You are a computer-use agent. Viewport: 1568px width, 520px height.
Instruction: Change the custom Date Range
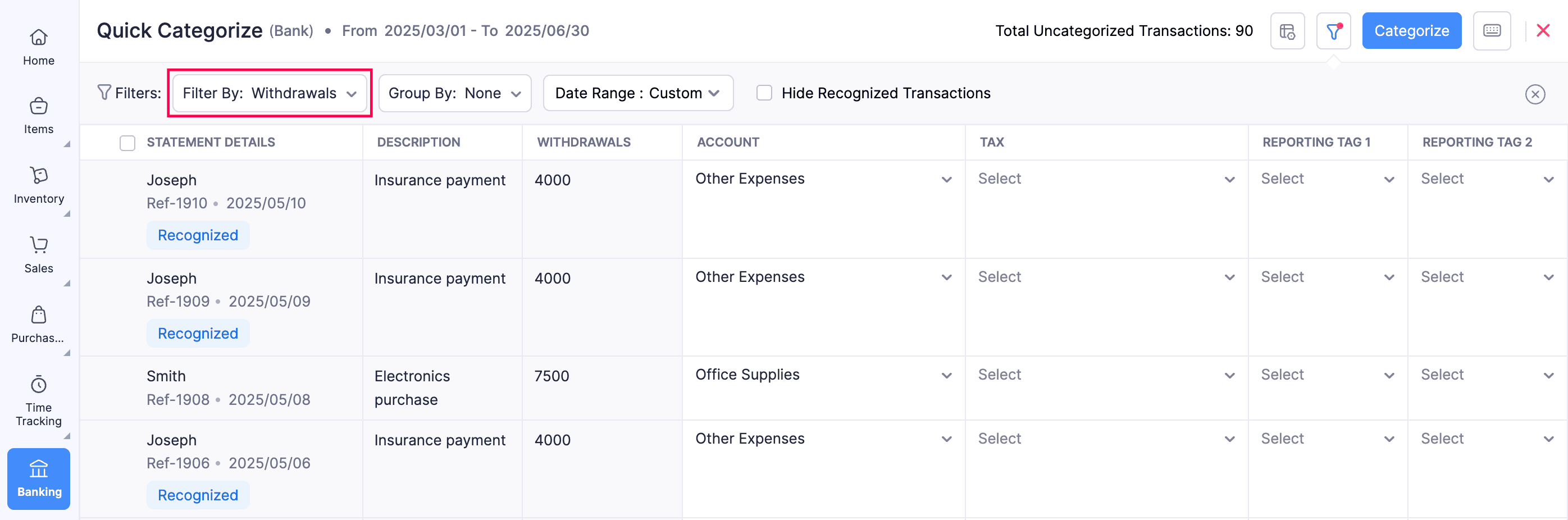637,93
